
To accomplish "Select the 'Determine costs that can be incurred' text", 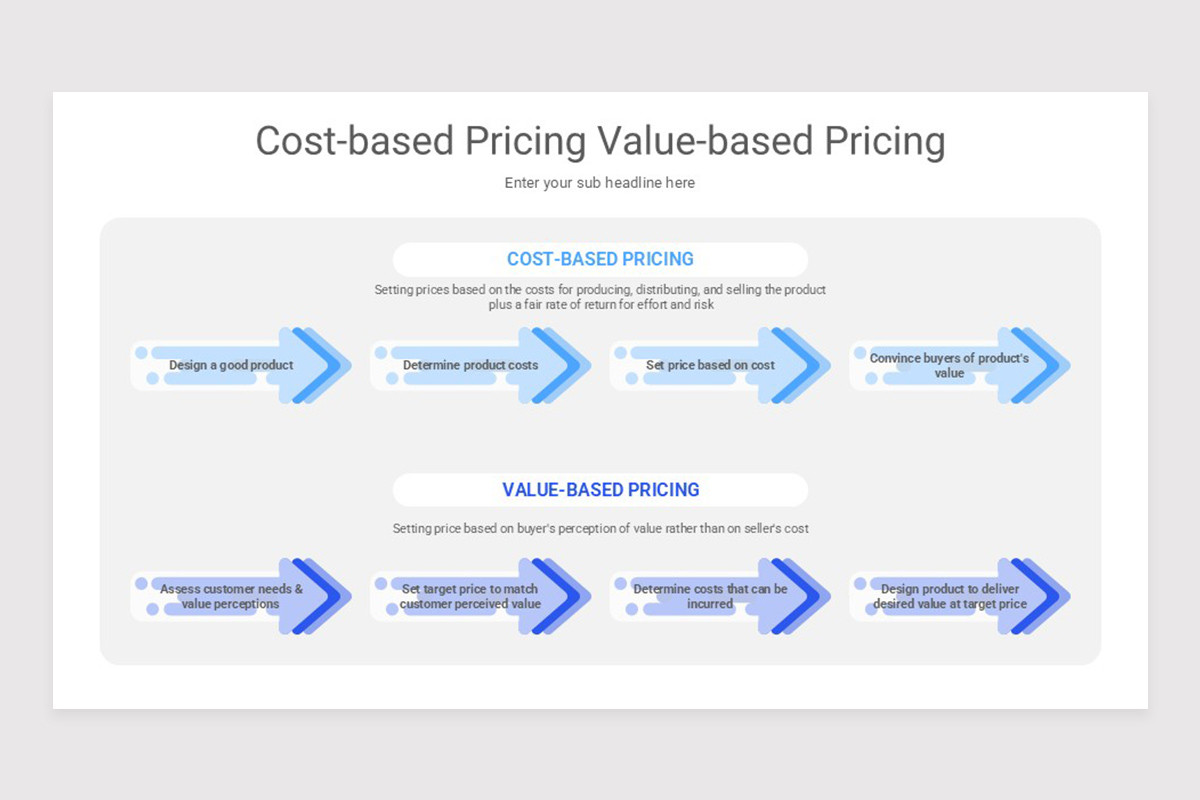I will pyautogui.click(x=710, y=596).
